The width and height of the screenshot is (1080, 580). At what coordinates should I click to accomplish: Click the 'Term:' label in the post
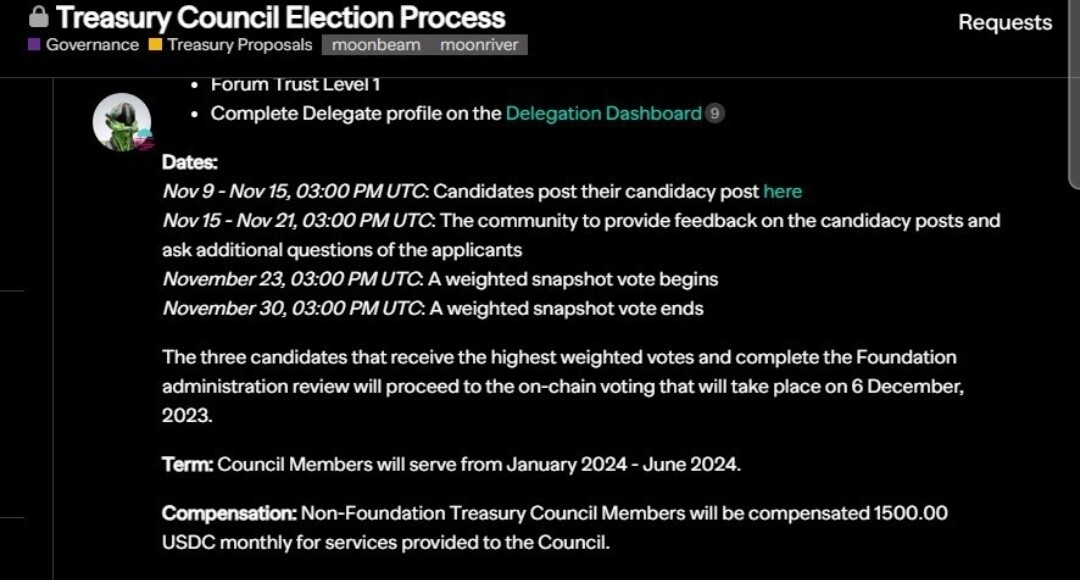pos(187,464)
